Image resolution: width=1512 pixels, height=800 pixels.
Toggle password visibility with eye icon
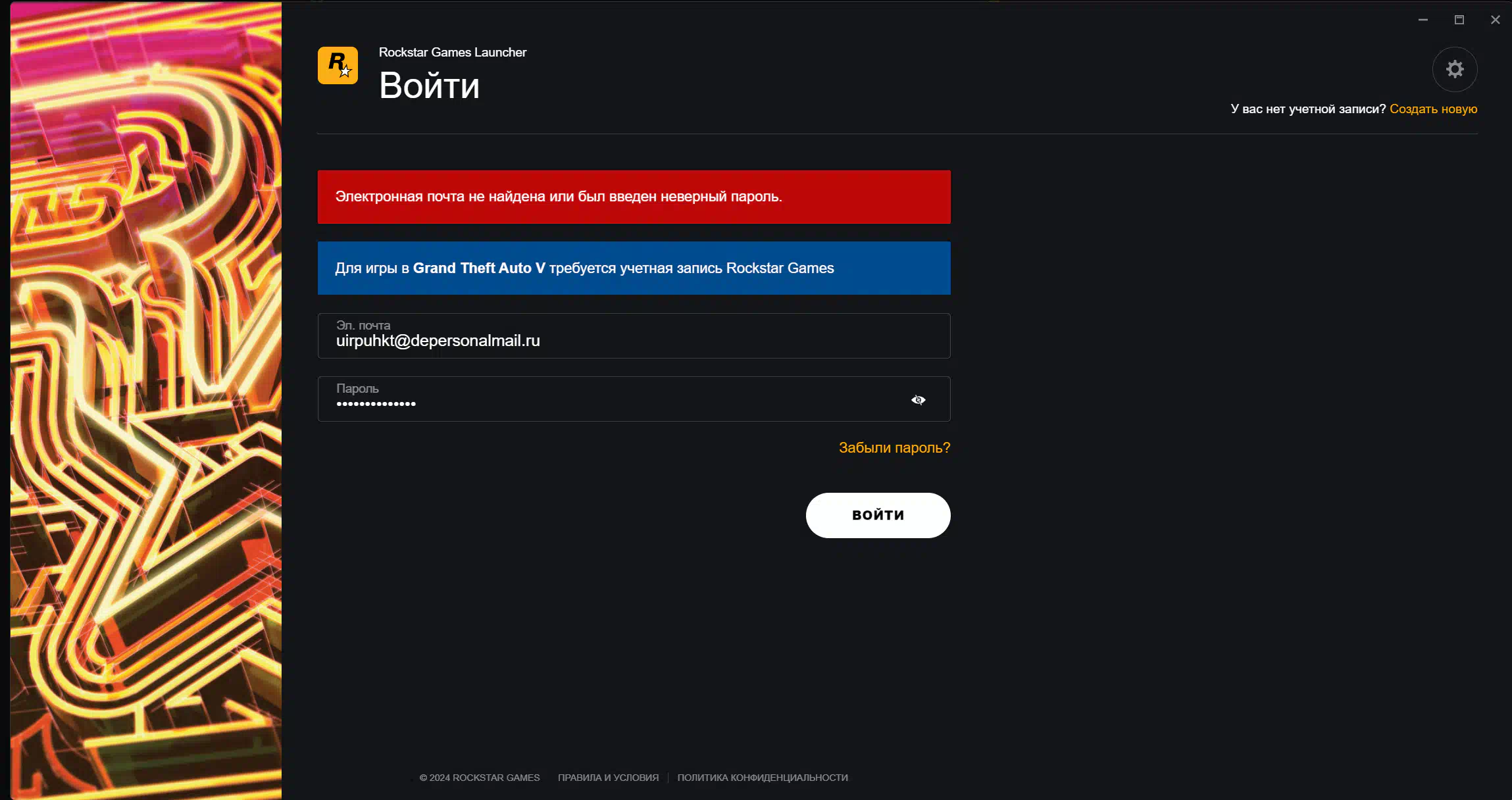[918, 400]
